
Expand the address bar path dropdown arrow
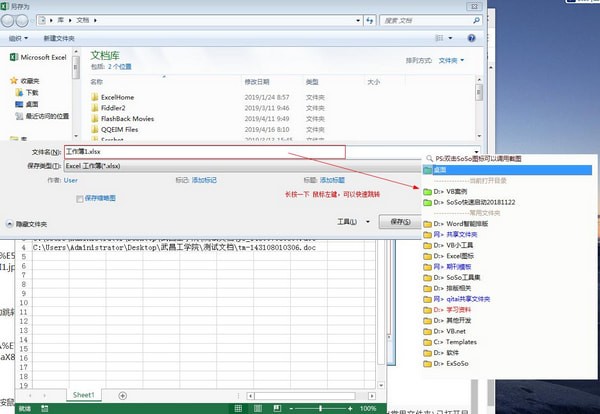click(x=358, y=21)
